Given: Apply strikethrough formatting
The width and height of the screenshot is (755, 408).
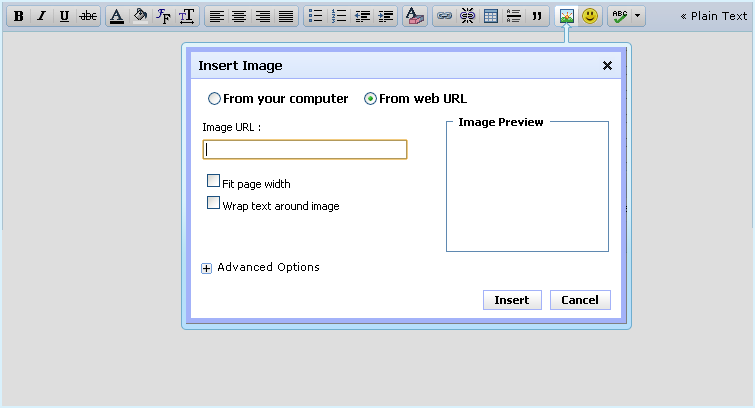Looking at the screenshot, I should (x=88, y=16).
